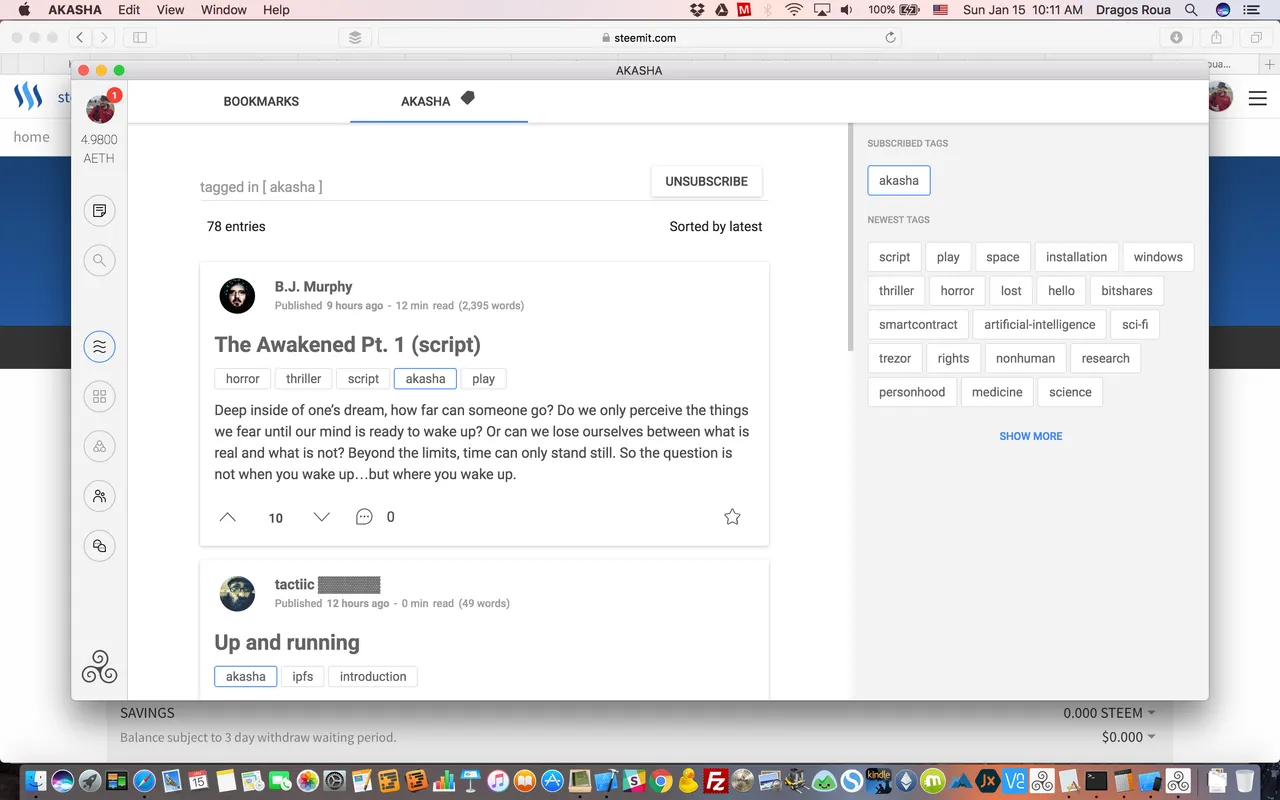1280x800 pixels.
Task: Click Spotlight search in menu bar
Action: click(1191, 10)
